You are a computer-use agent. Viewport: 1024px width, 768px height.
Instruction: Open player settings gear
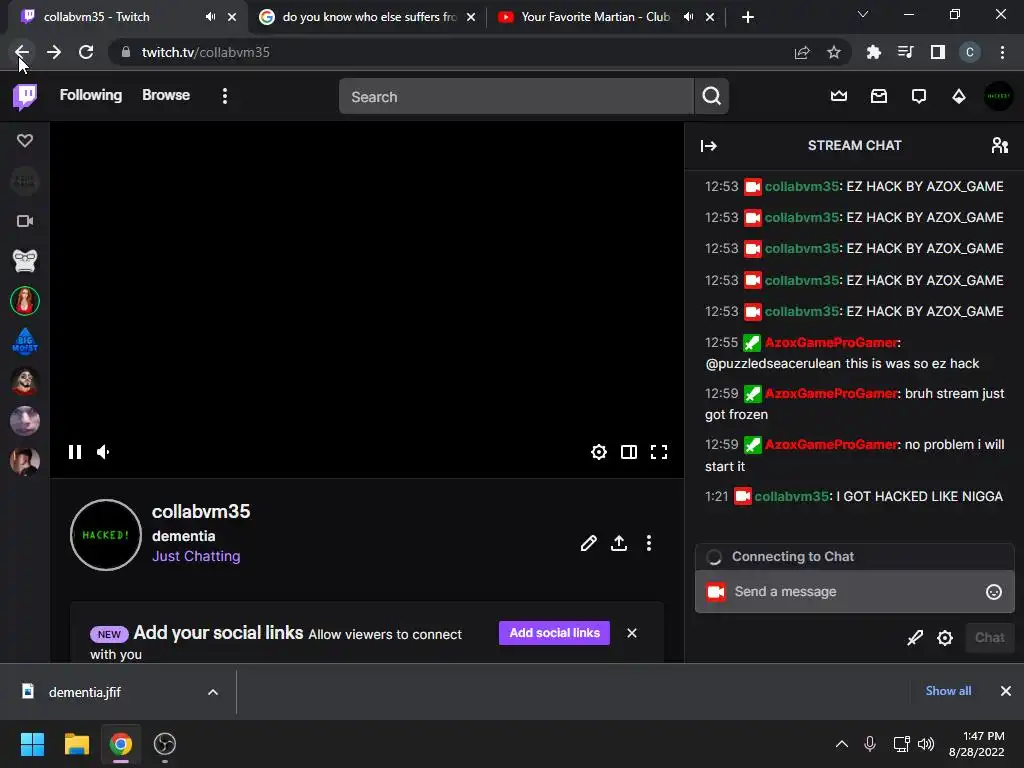pyautogui.click(x=599, y=452)
